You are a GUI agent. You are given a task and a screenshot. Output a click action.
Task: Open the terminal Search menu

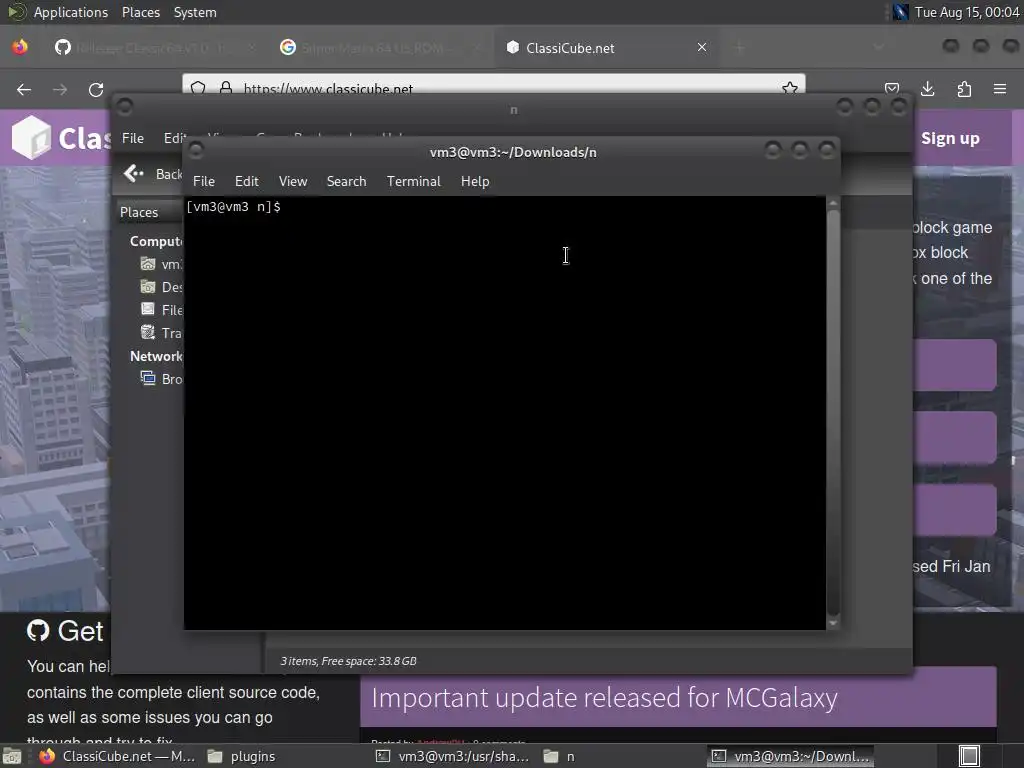pyautogui.click(x=346, y=182)
